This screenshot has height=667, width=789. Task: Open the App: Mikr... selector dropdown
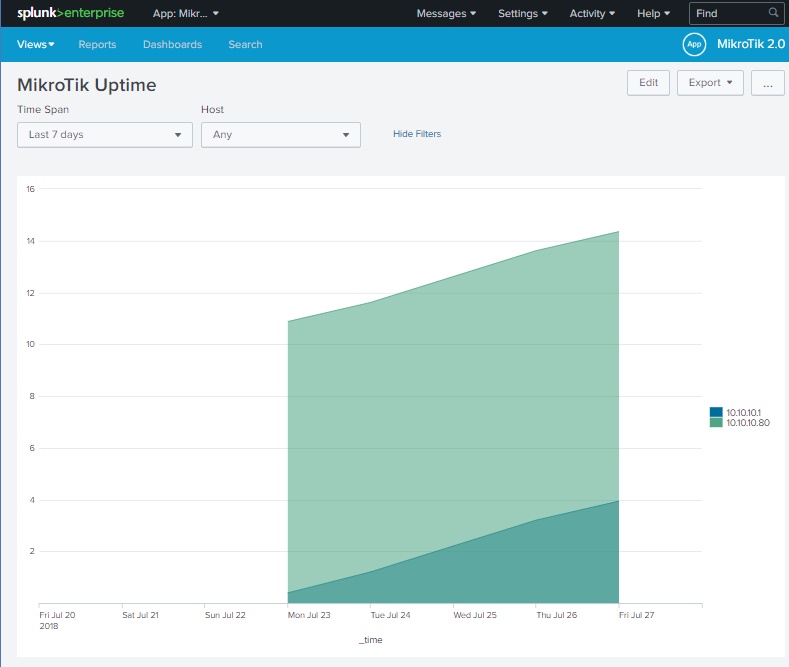coord(185,13)
